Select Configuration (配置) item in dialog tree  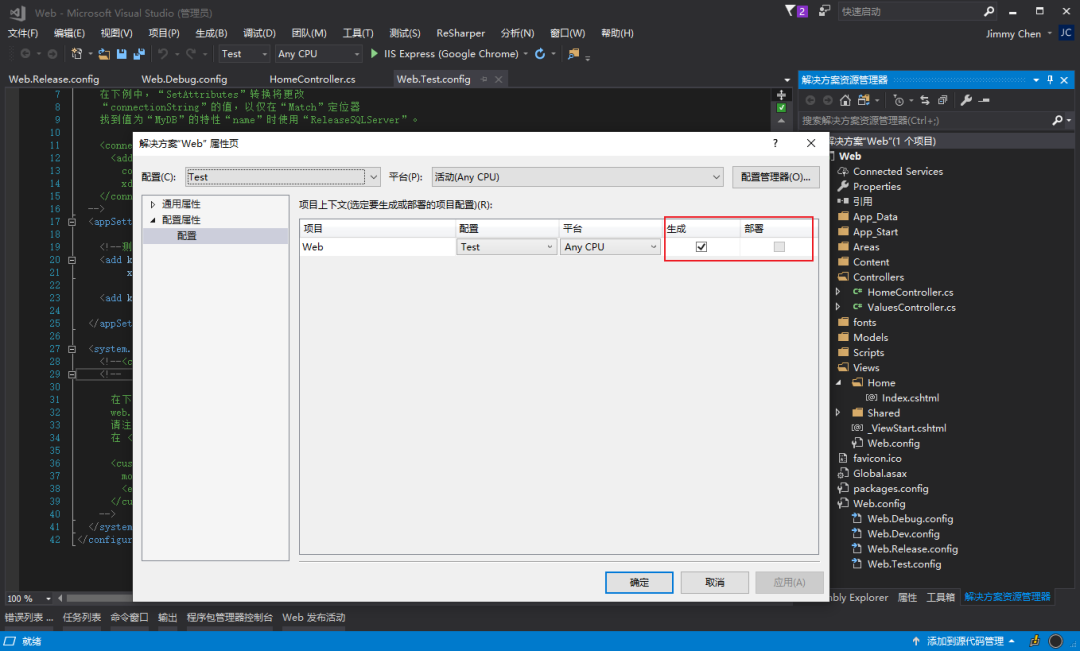(x=187, y=236)
